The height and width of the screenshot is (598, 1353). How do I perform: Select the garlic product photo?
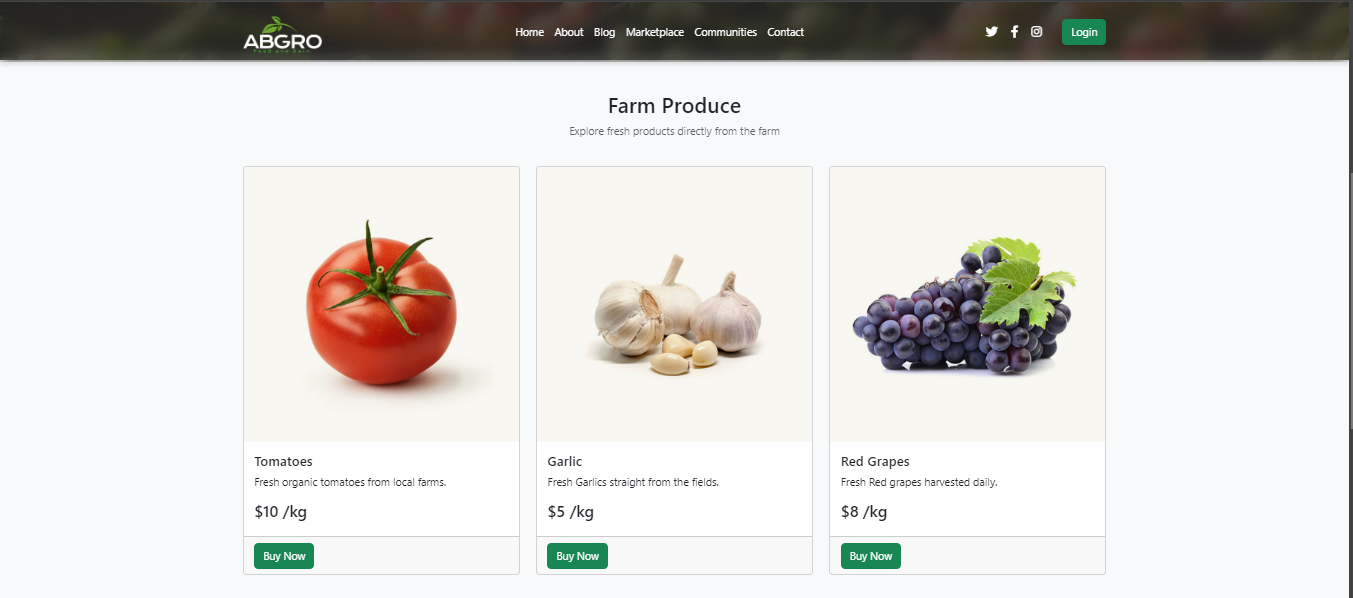[674, 304]
